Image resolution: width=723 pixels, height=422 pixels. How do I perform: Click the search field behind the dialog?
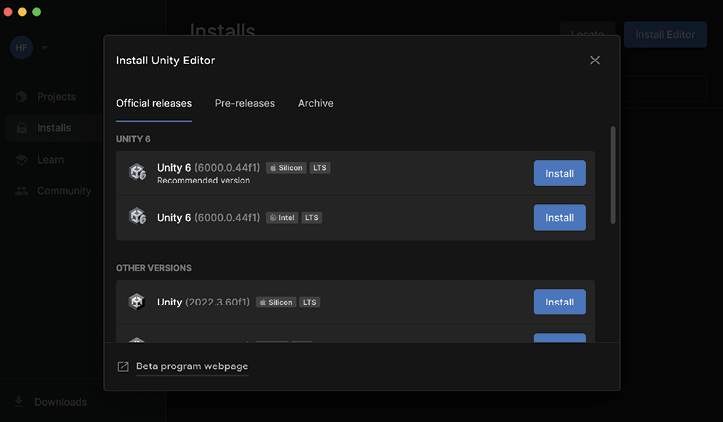point(663,89)
